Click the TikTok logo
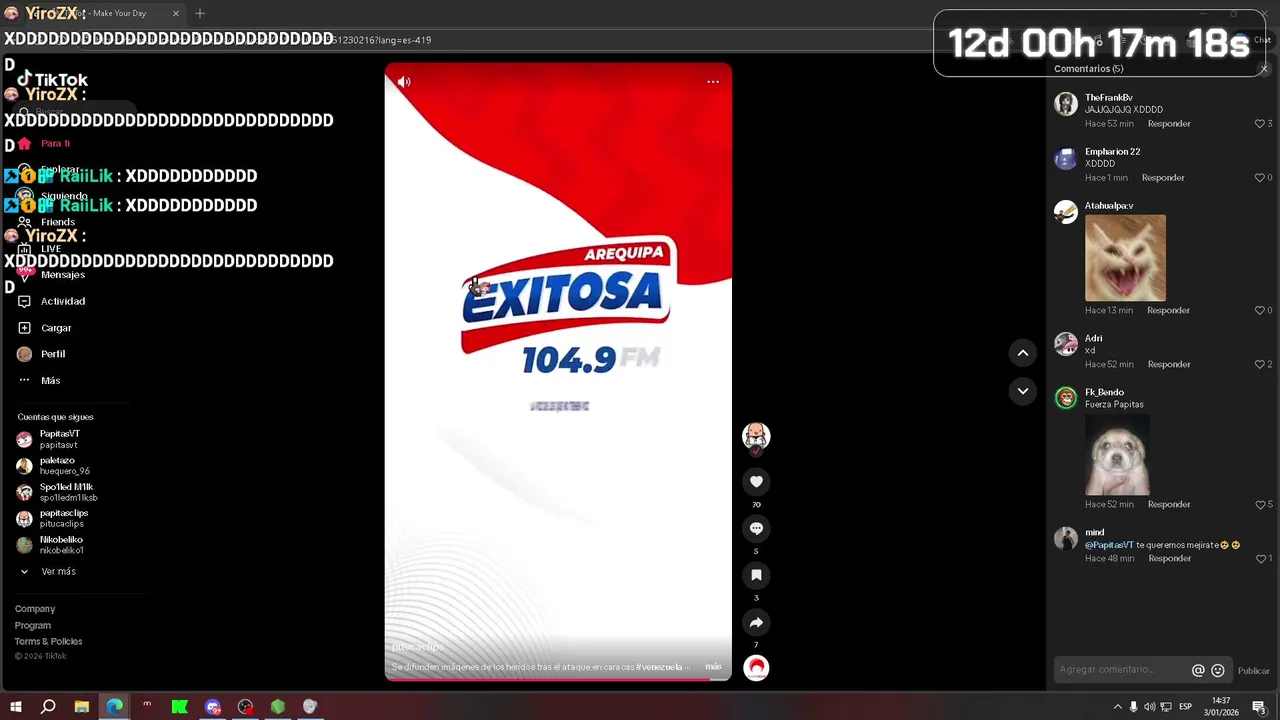 coord(52,80)
